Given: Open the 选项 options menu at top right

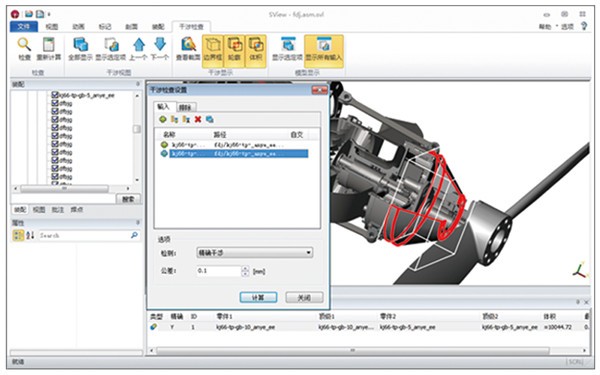Looking at the screenshot, I should (x=565, y=26).
